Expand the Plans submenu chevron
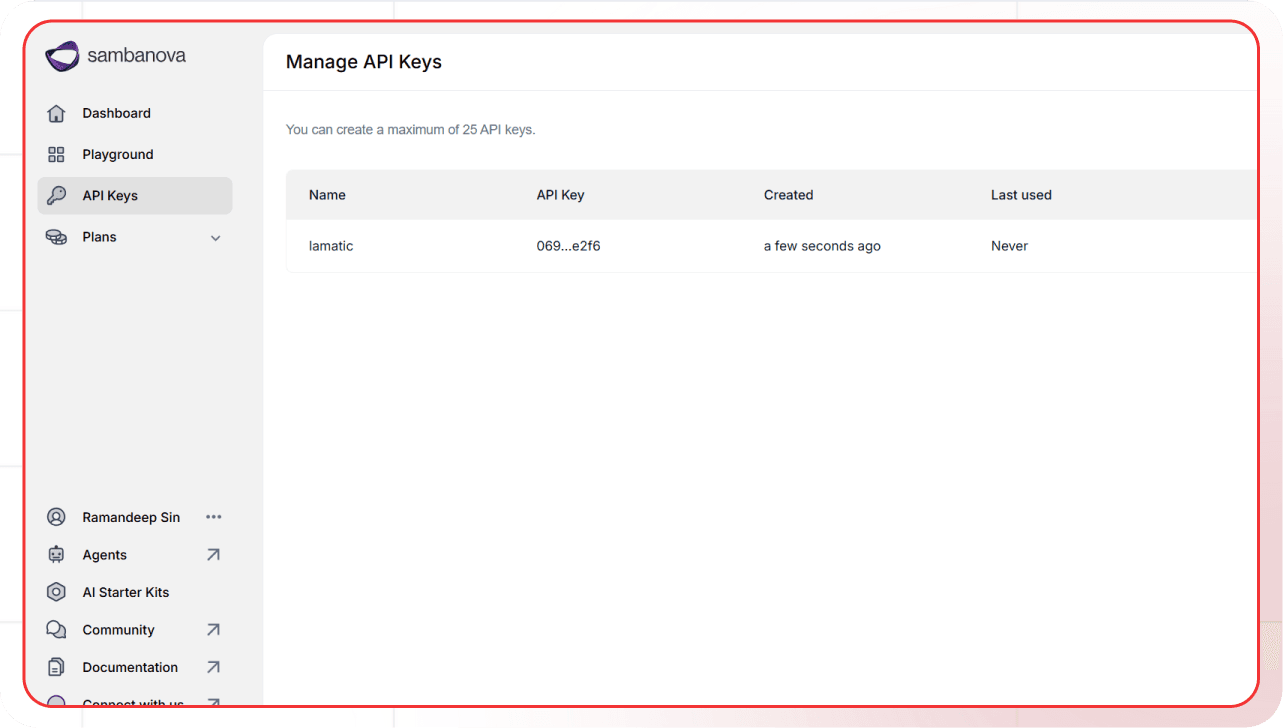The image size is (1283, 728). [215, 238]
